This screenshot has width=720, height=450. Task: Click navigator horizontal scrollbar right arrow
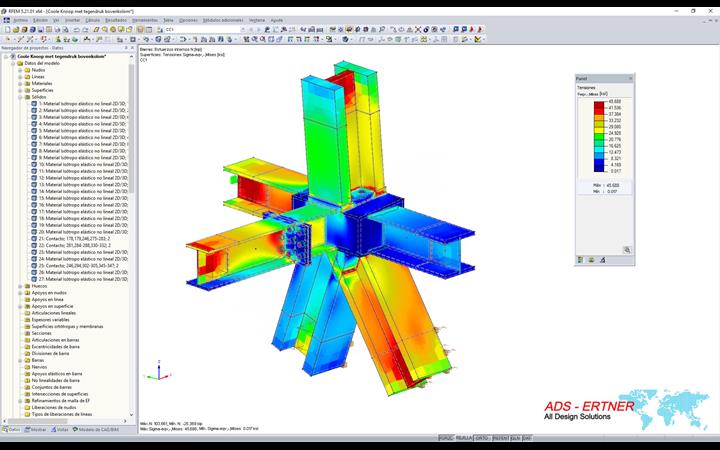pos(125,421)
